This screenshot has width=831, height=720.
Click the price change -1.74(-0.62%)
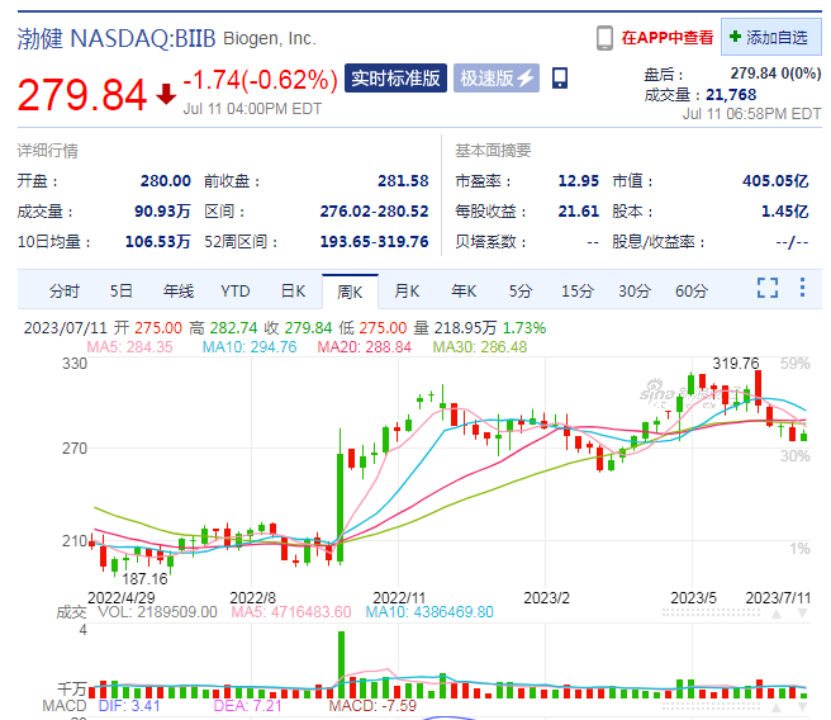coord(260,80)
